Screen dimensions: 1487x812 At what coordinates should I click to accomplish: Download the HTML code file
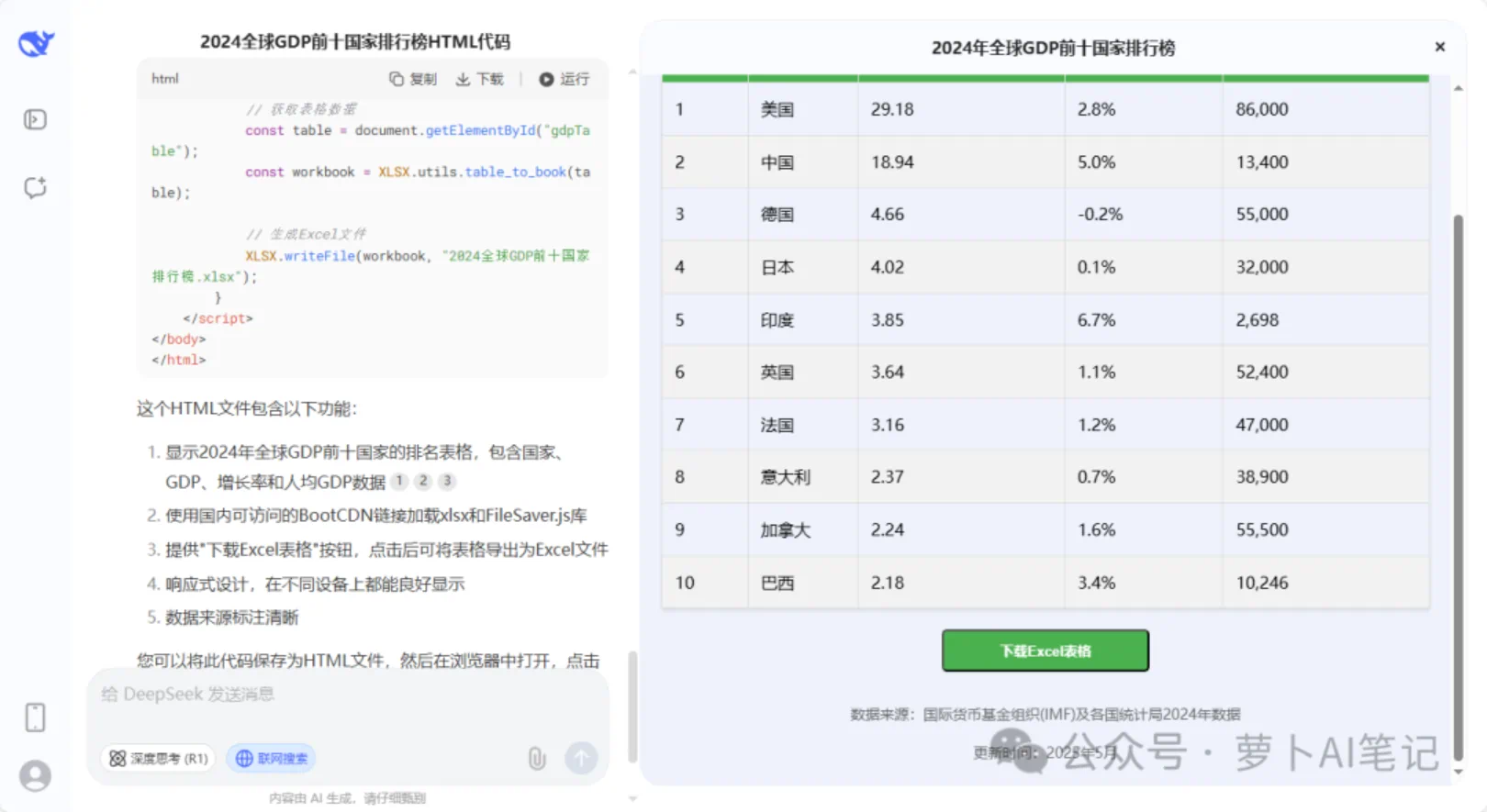coord(480,79)
